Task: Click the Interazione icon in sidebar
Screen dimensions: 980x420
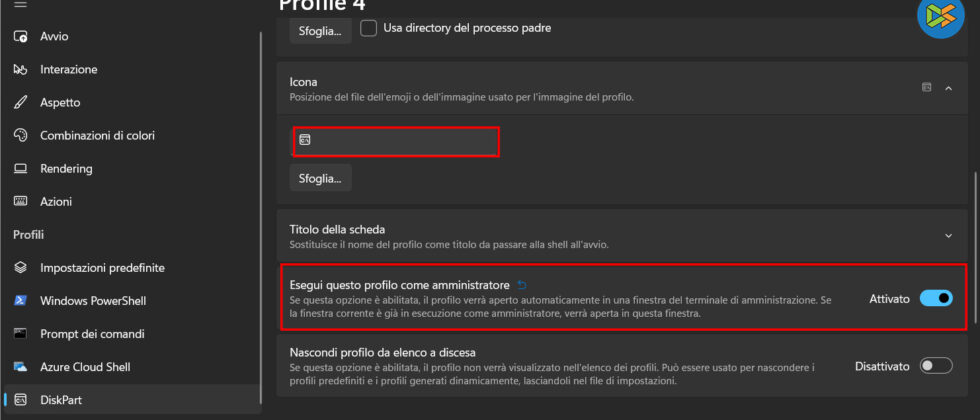Action: [20, 70]
